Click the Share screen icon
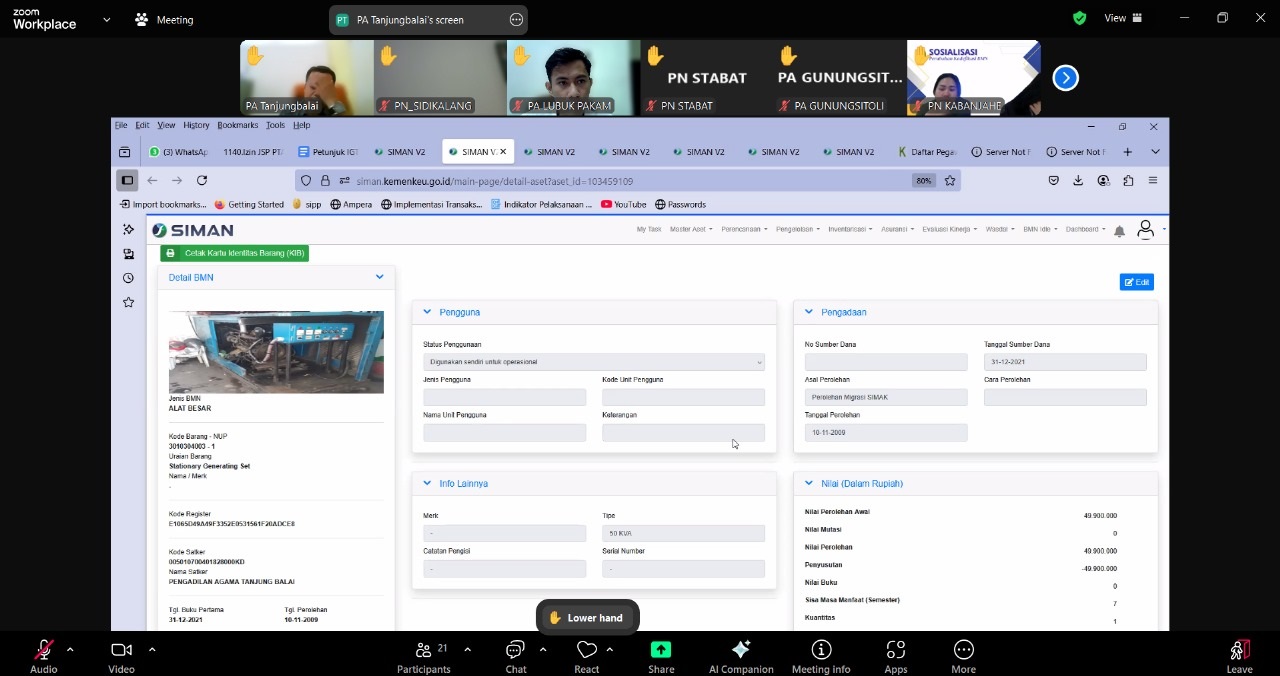1280x676 pixels. pos(661,655)
